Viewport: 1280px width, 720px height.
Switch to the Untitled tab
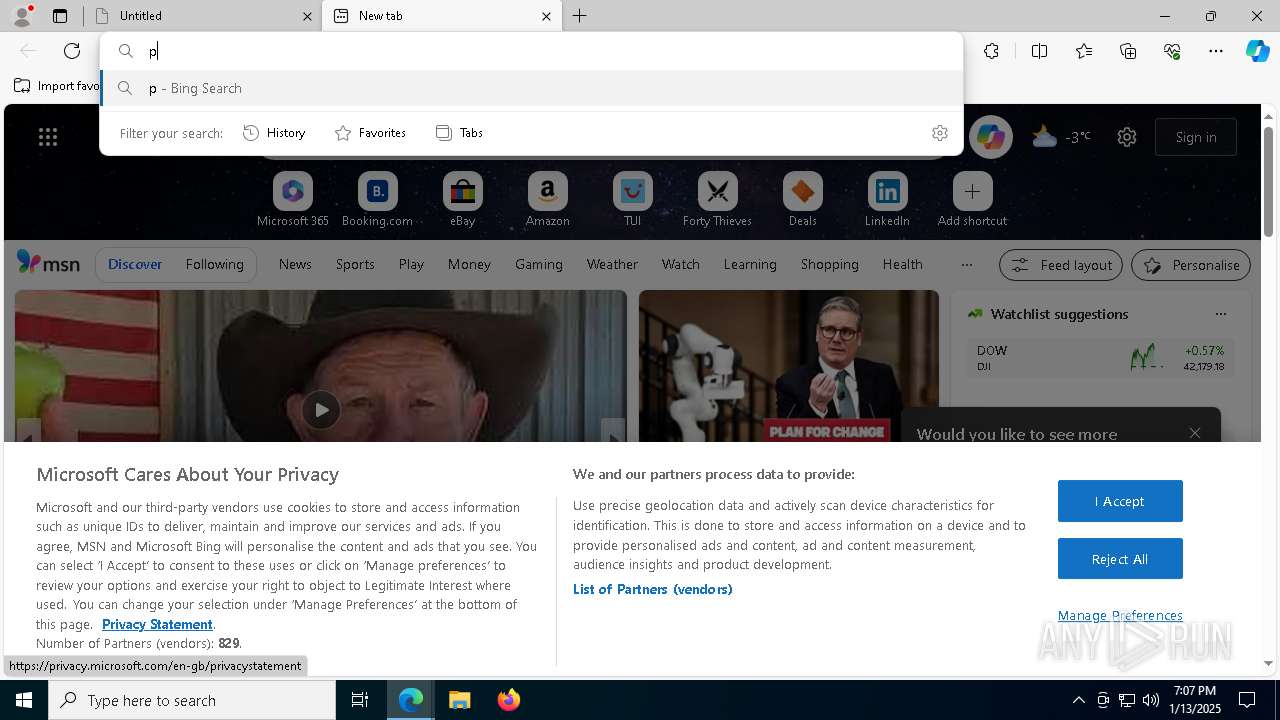click(201, 16)
